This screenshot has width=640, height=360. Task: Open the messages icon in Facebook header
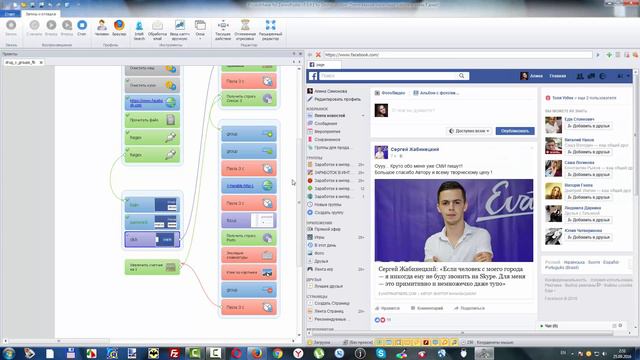(x=591, y=76)
